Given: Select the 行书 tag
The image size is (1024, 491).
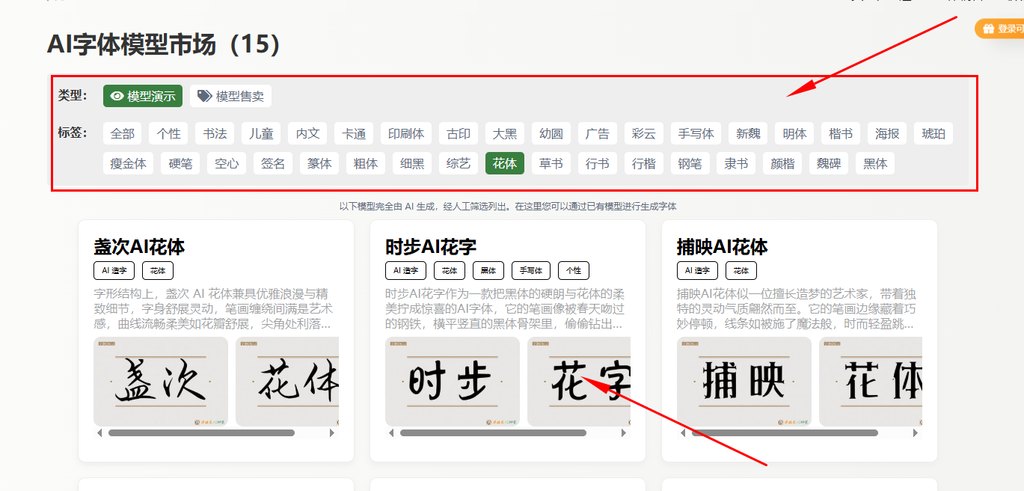Looking at the screenshot, I should (598, 163).
